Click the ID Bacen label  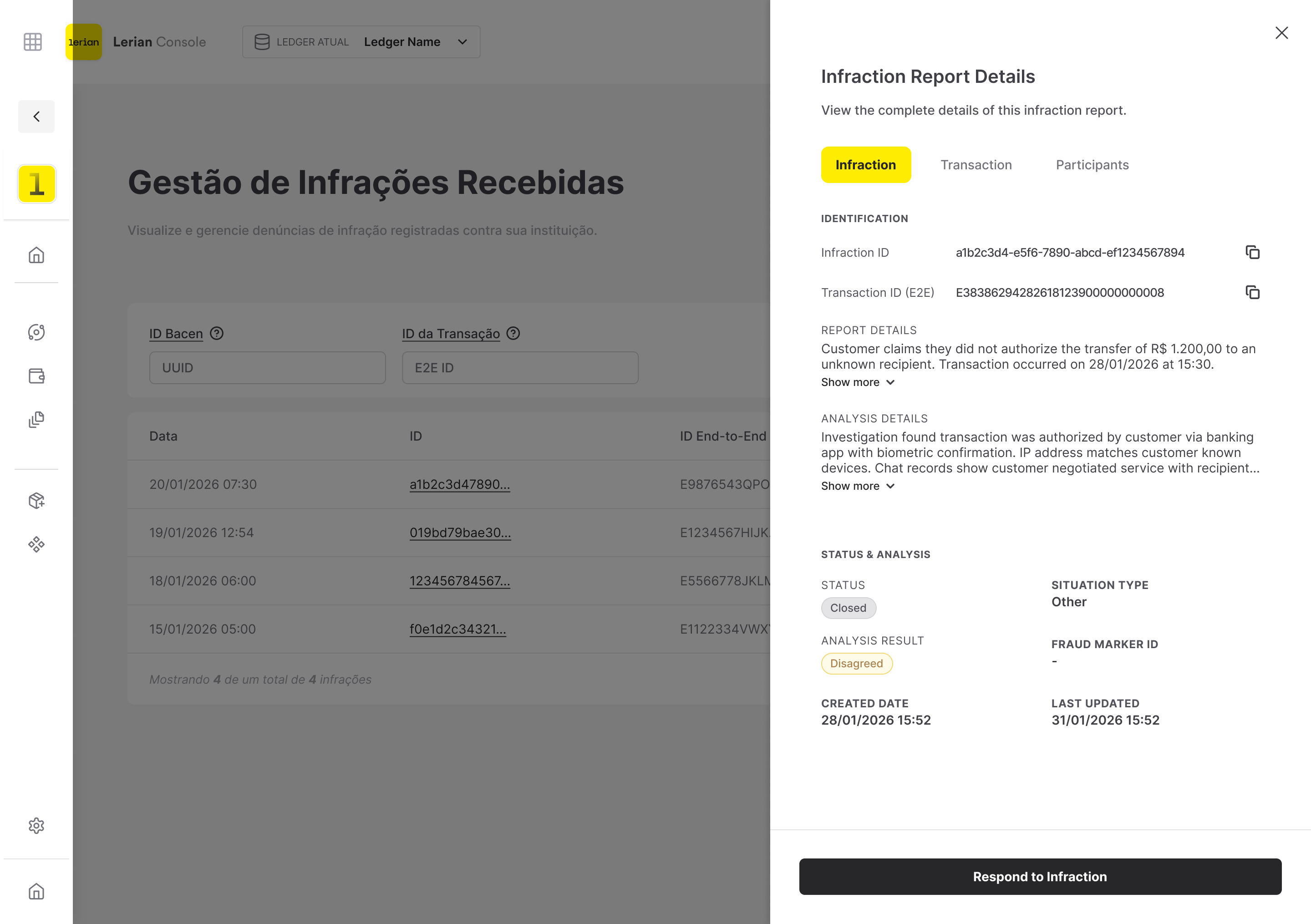177,334
